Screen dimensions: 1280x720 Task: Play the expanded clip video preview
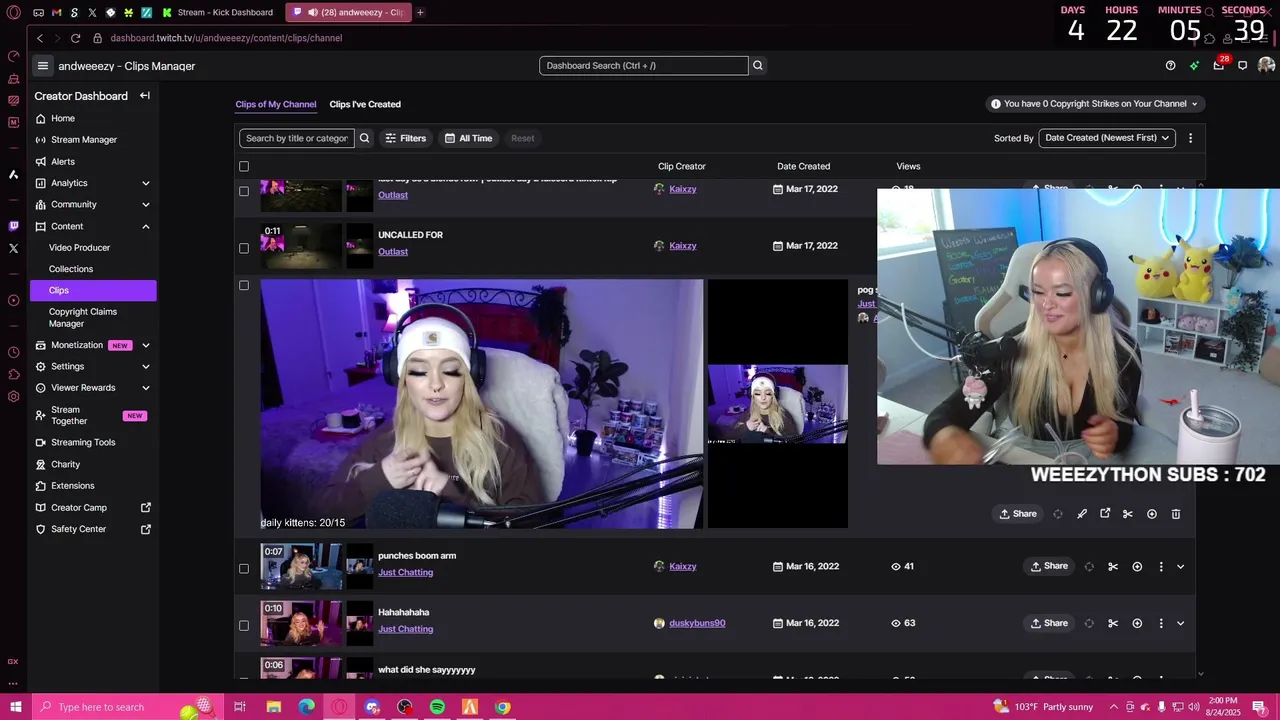(x=482, y=404)
